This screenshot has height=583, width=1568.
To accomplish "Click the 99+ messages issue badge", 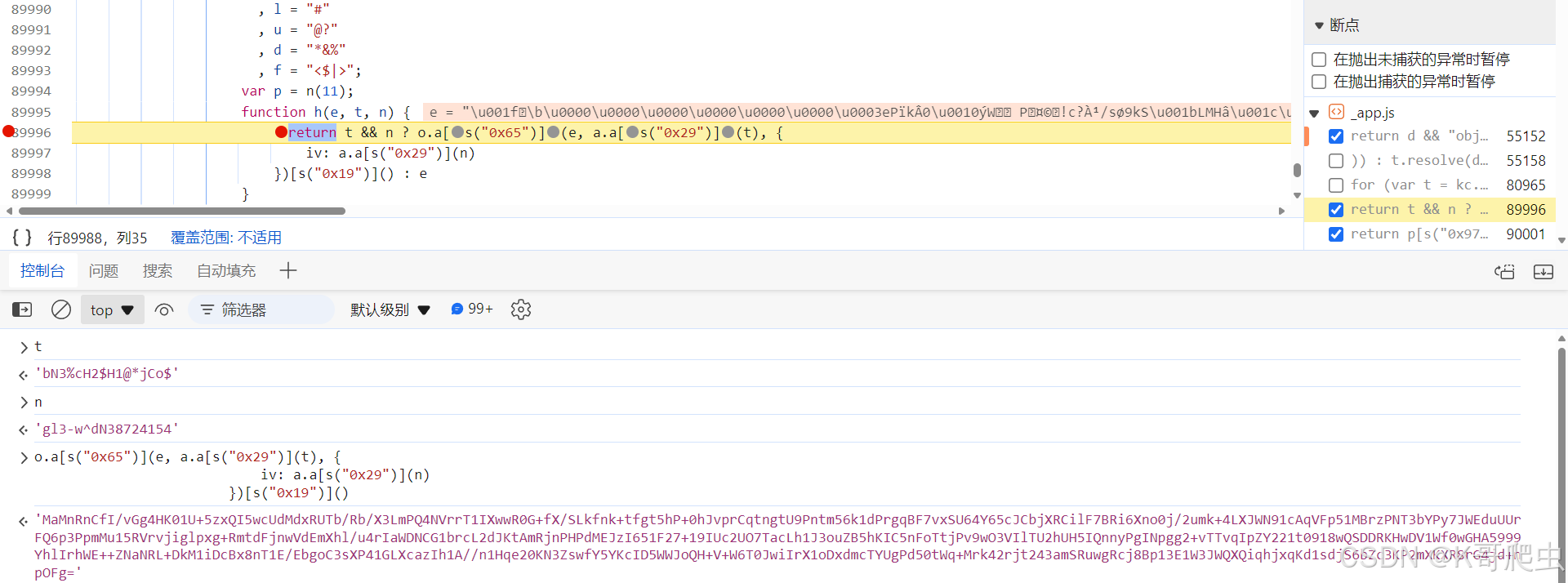I will click(x=472, y=309).
